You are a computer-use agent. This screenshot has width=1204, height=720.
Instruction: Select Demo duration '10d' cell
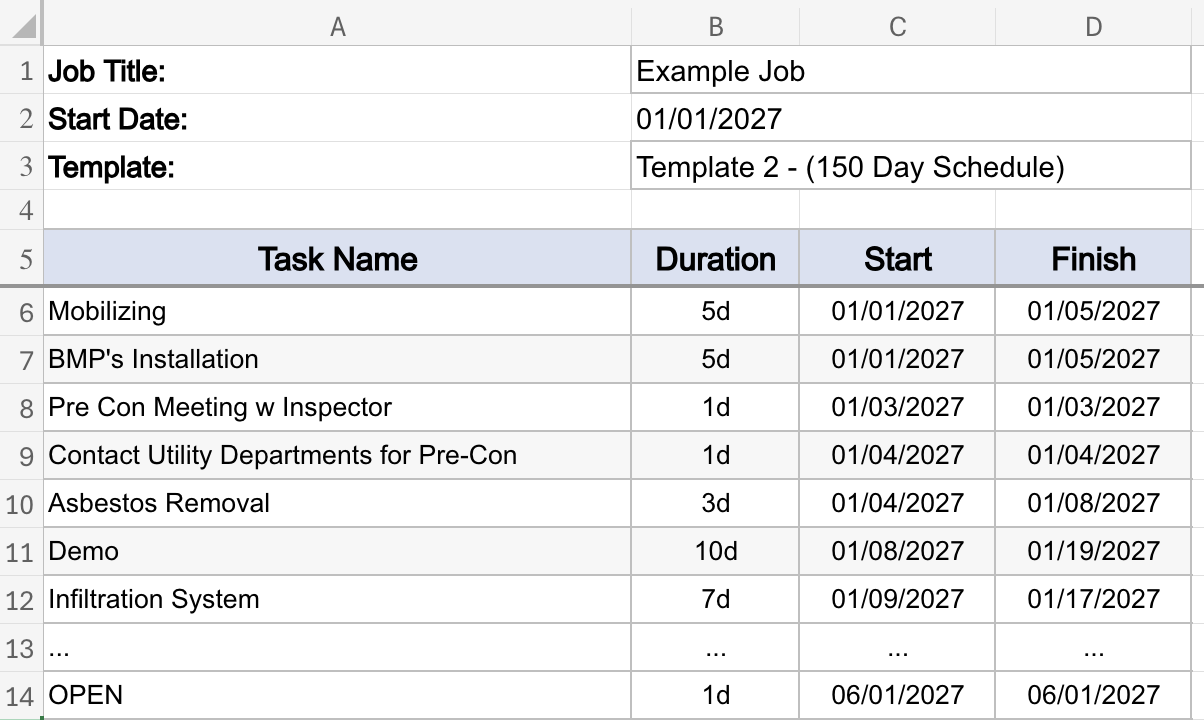click(715, 551)
